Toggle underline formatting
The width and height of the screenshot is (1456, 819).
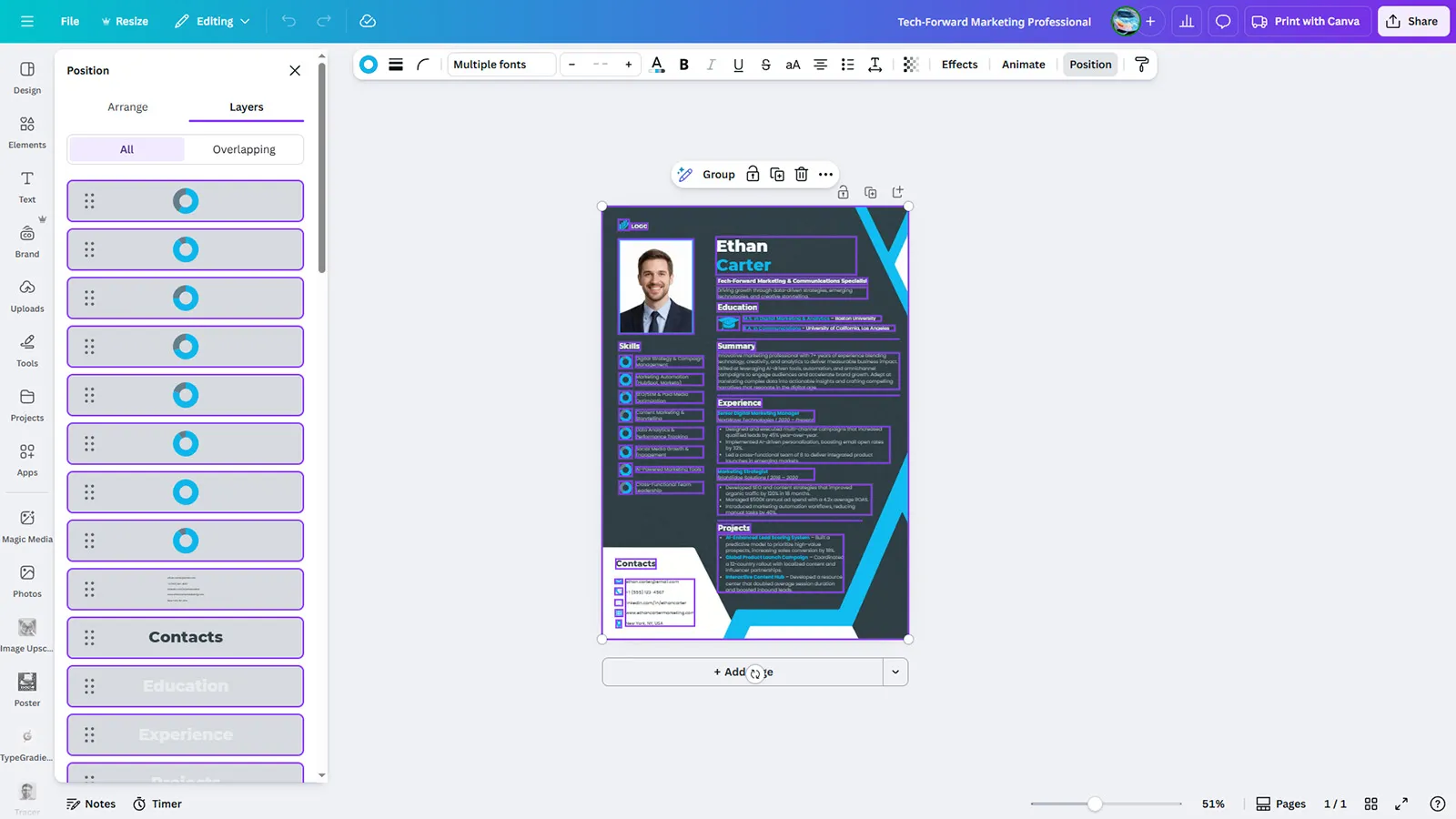pos(738,65)
